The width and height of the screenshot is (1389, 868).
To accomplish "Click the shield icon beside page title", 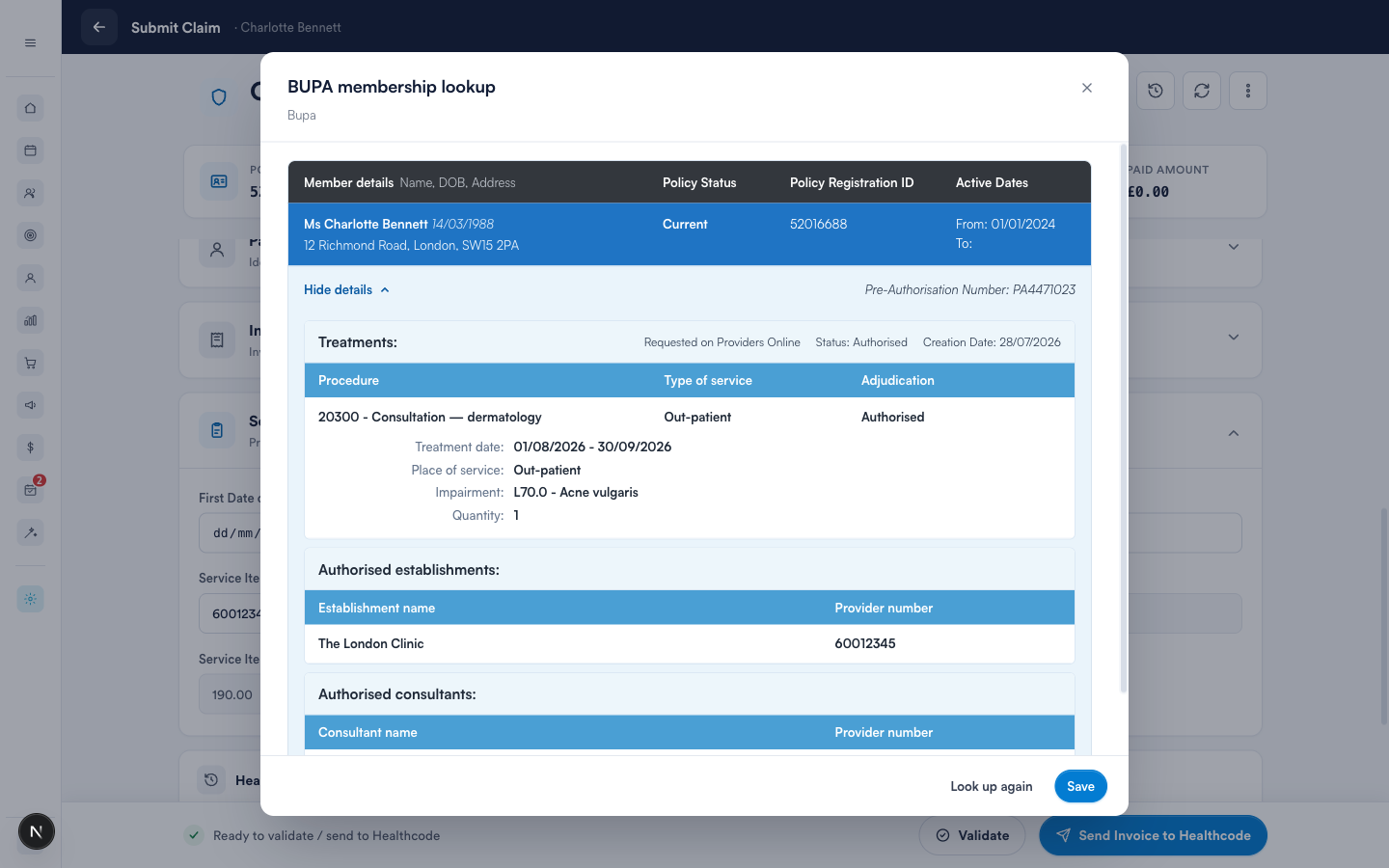I will click(x=219, y=96).
